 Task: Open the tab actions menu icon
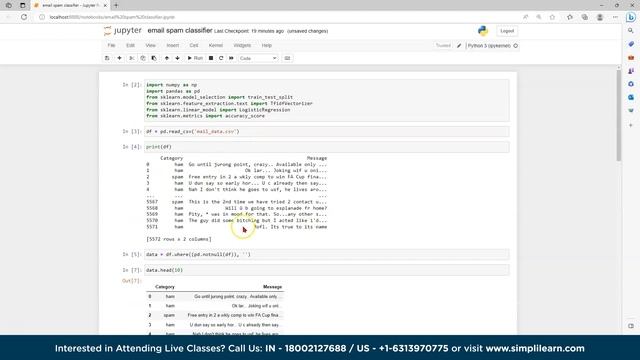22,5
